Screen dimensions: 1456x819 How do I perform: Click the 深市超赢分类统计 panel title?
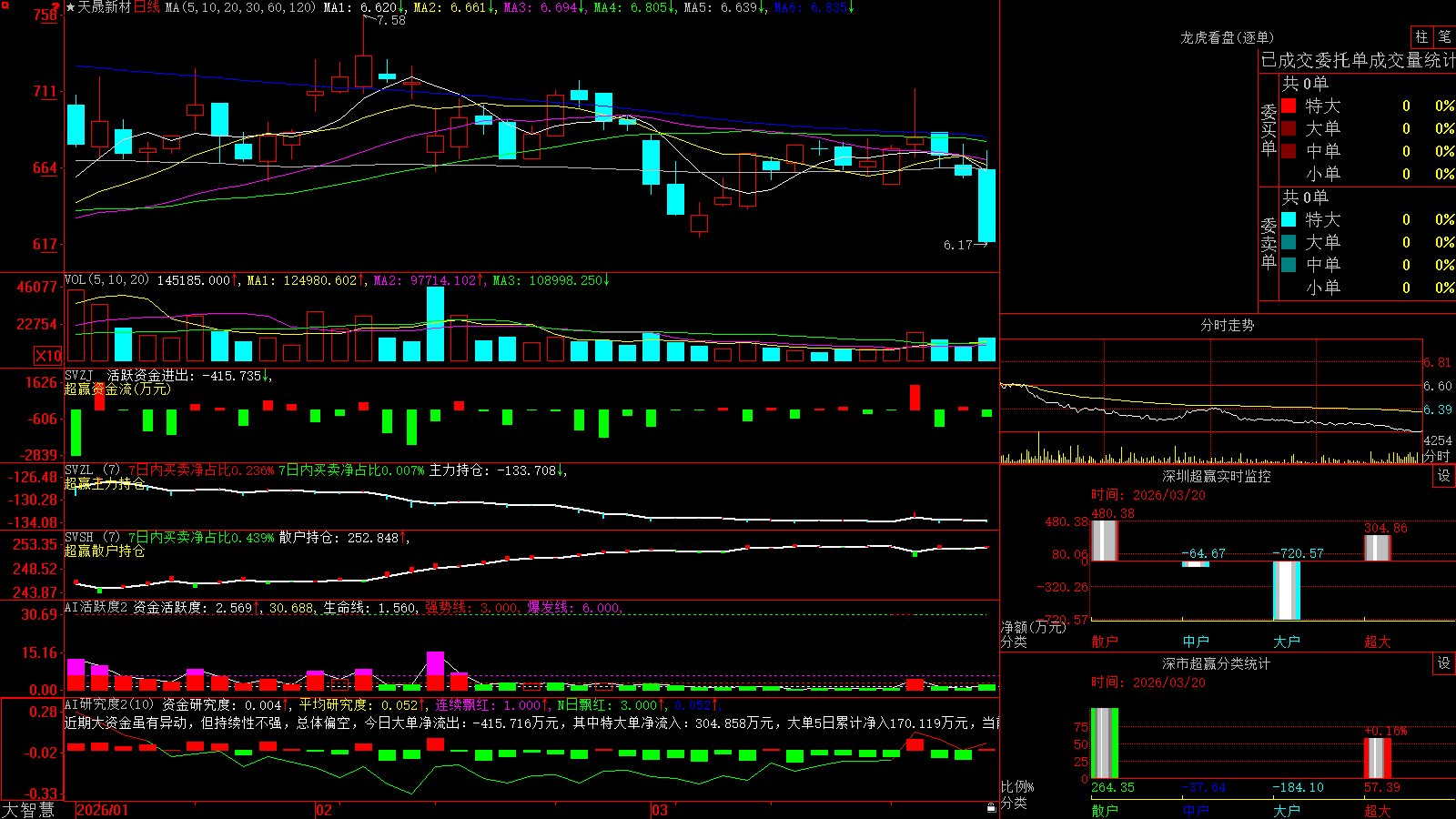1217,663
